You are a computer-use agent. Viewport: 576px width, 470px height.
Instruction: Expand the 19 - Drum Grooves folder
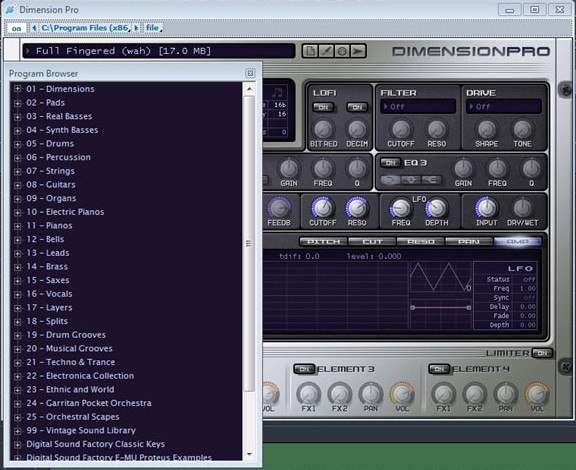(x=17, y=335)
